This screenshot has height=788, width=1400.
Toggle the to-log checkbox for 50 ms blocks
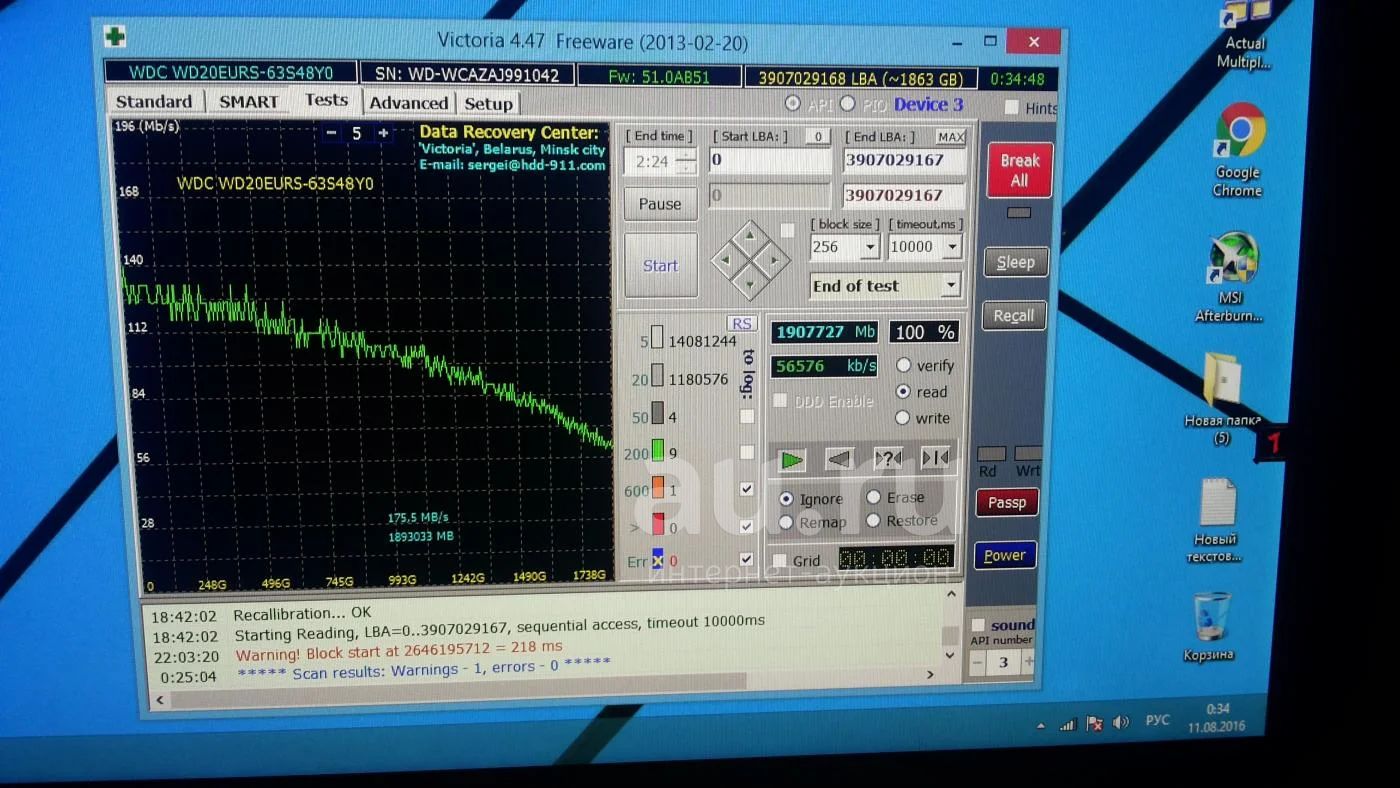tap(746, 416)
